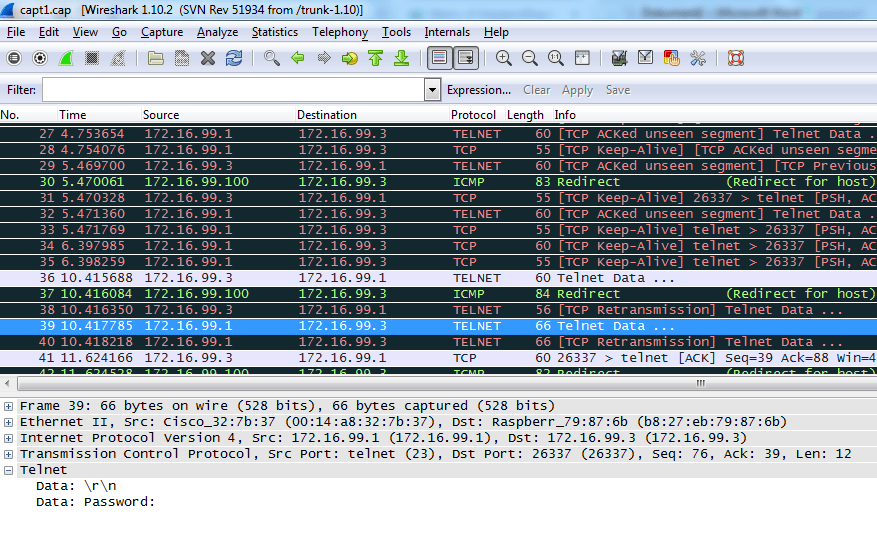Select the 'Data: \r\n' line

76,486
